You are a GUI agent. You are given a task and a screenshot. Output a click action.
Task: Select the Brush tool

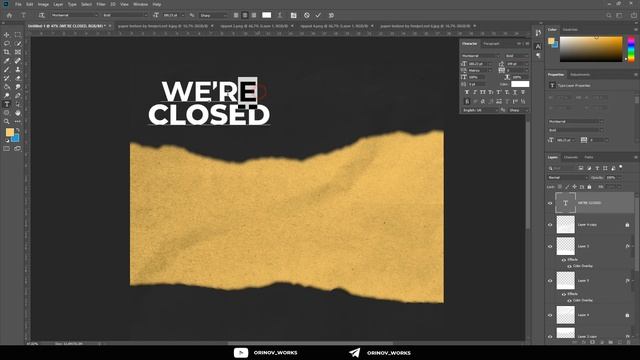coord(7,70)
